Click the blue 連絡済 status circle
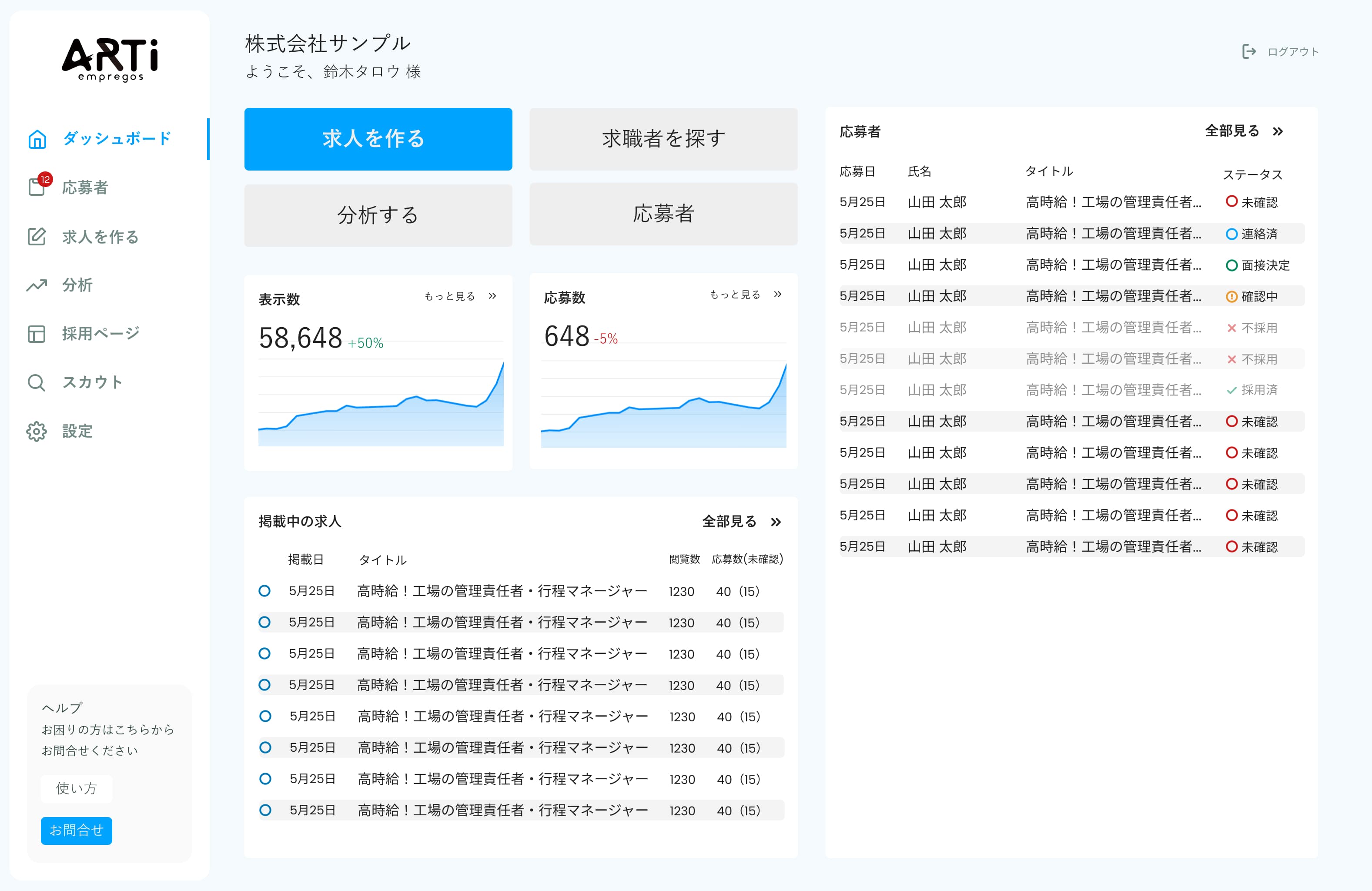This screenshot has width=1372, height=891. coord(1231,234)
